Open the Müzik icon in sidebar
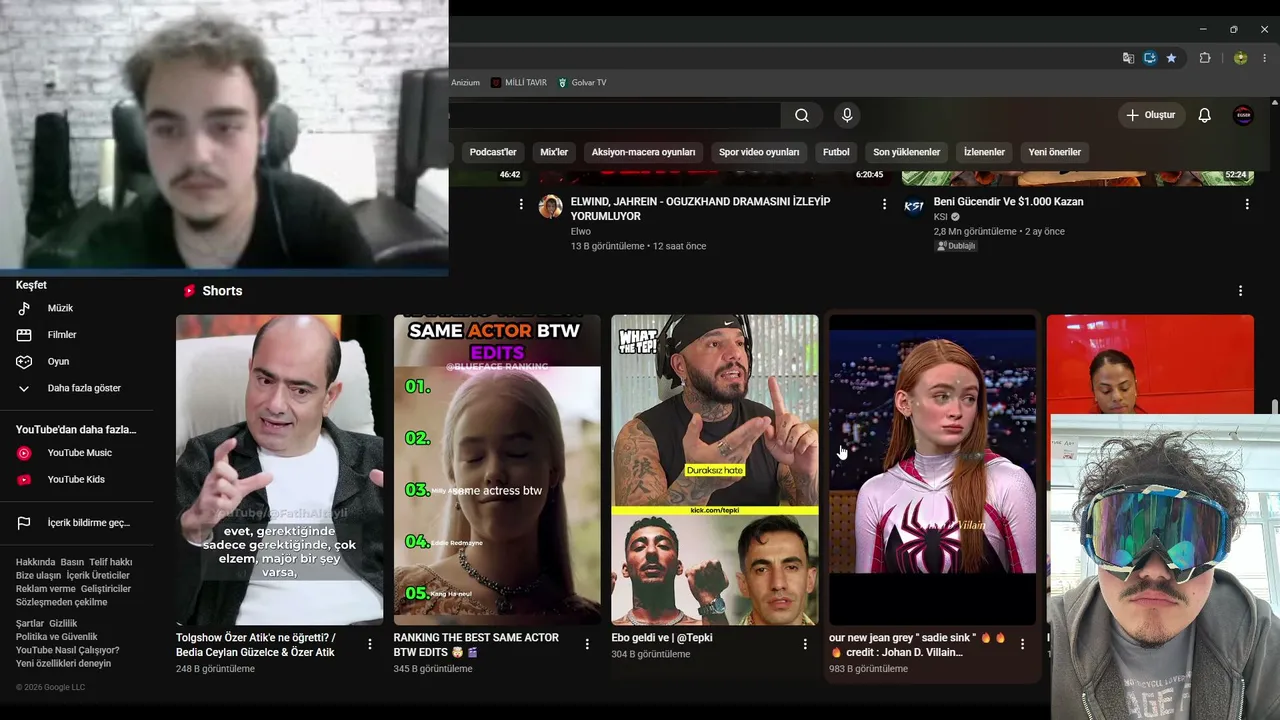 [x=24, y=308]
